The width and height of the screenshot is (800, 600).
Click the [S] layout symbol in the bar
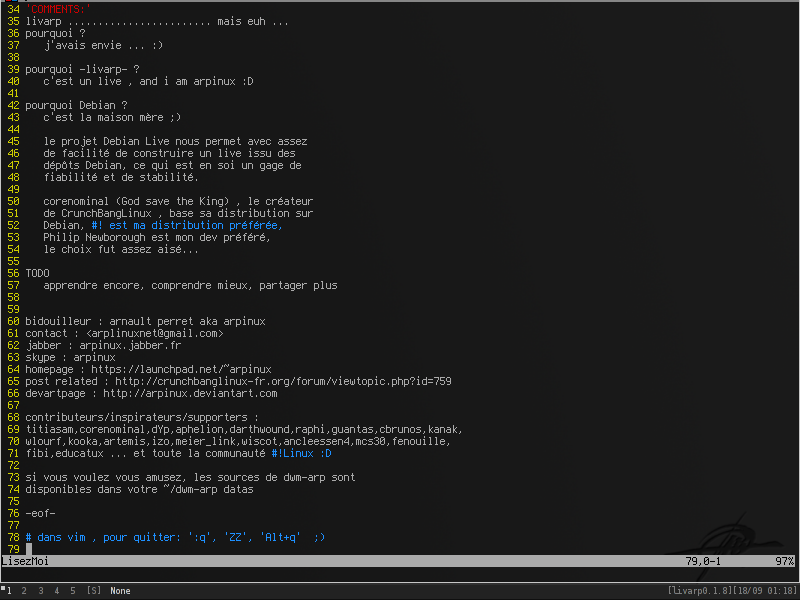93,590
